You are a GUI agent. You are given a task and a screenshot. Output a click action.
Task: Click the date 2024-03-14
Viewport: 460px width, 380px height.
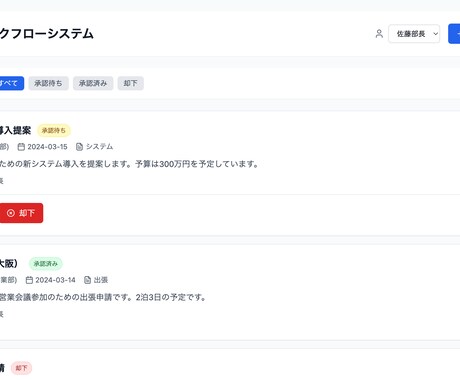[55, 280]
